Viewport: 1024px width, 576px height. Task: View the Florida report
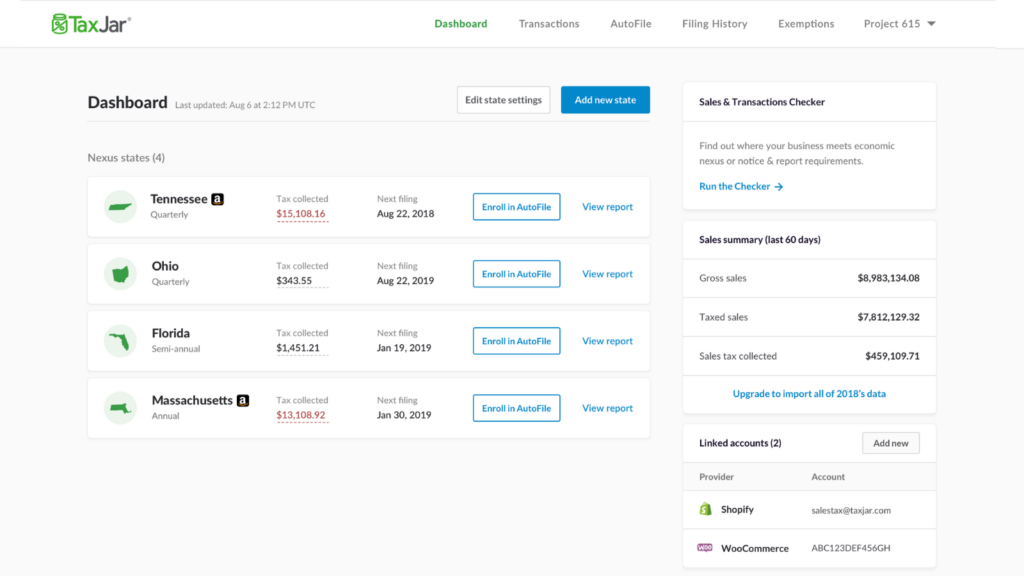coord(607,340)
